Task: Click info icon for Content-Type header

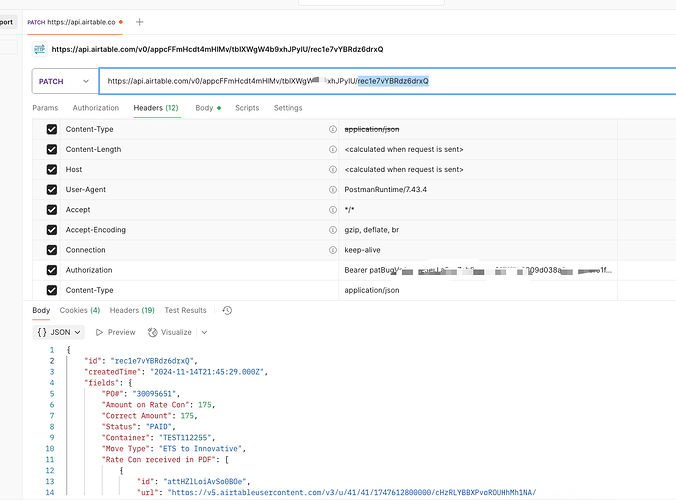Action: [x=332, y=129]
